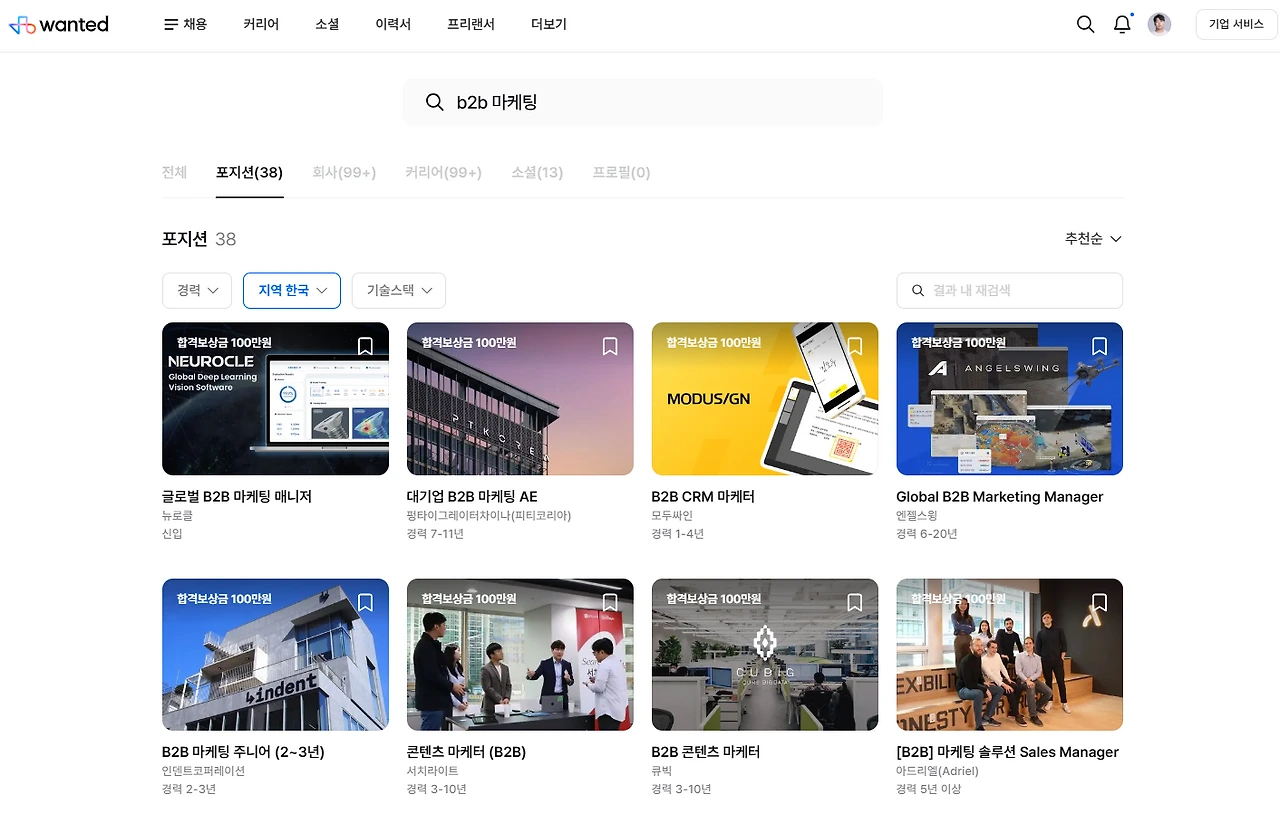Bookmark the Global B2B Marketing Manager position
Image resolution: width=1280 pixels, height=814 pixels.
1099,346
